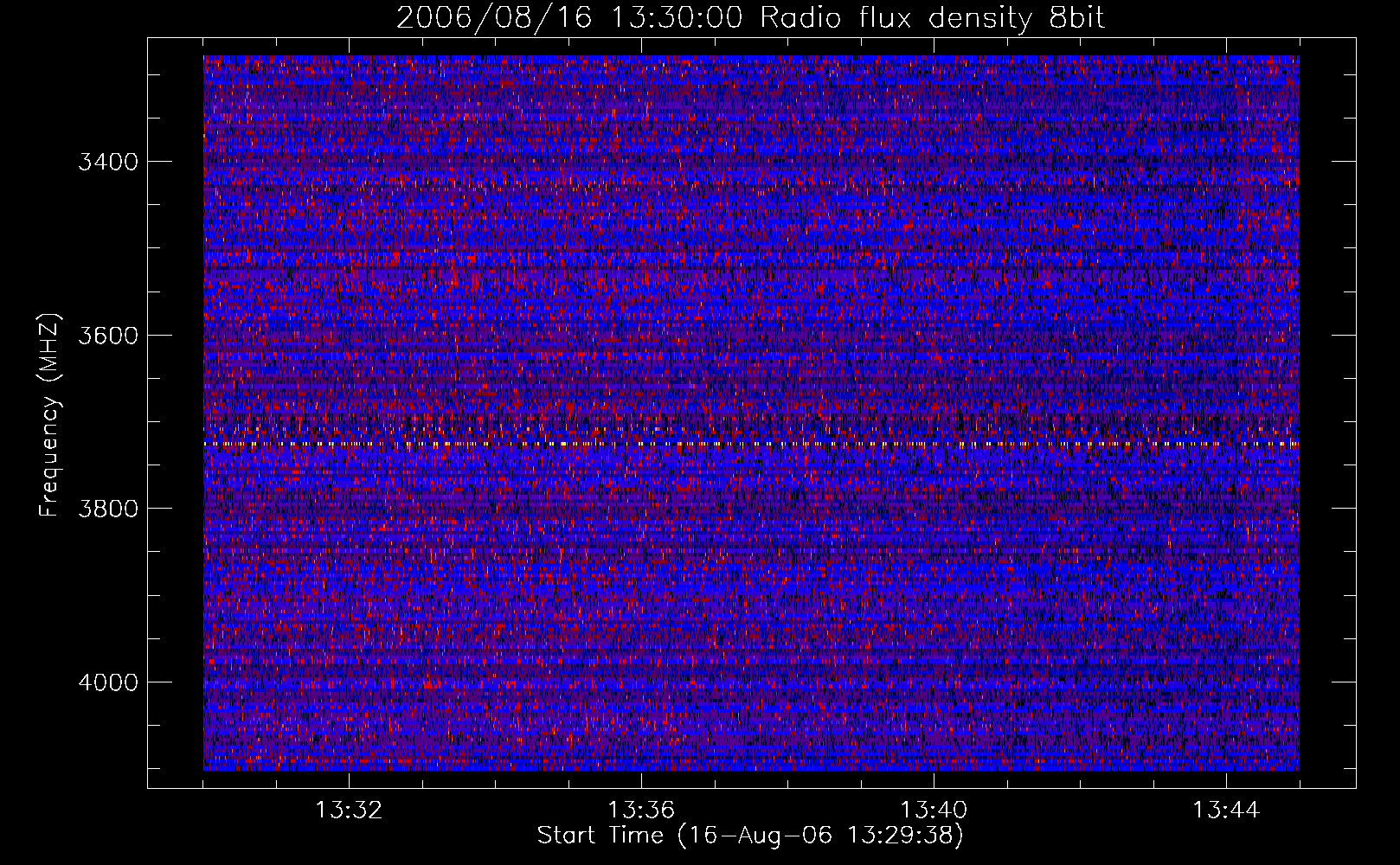Click the 4000 frequency tick label

[108, 682]
